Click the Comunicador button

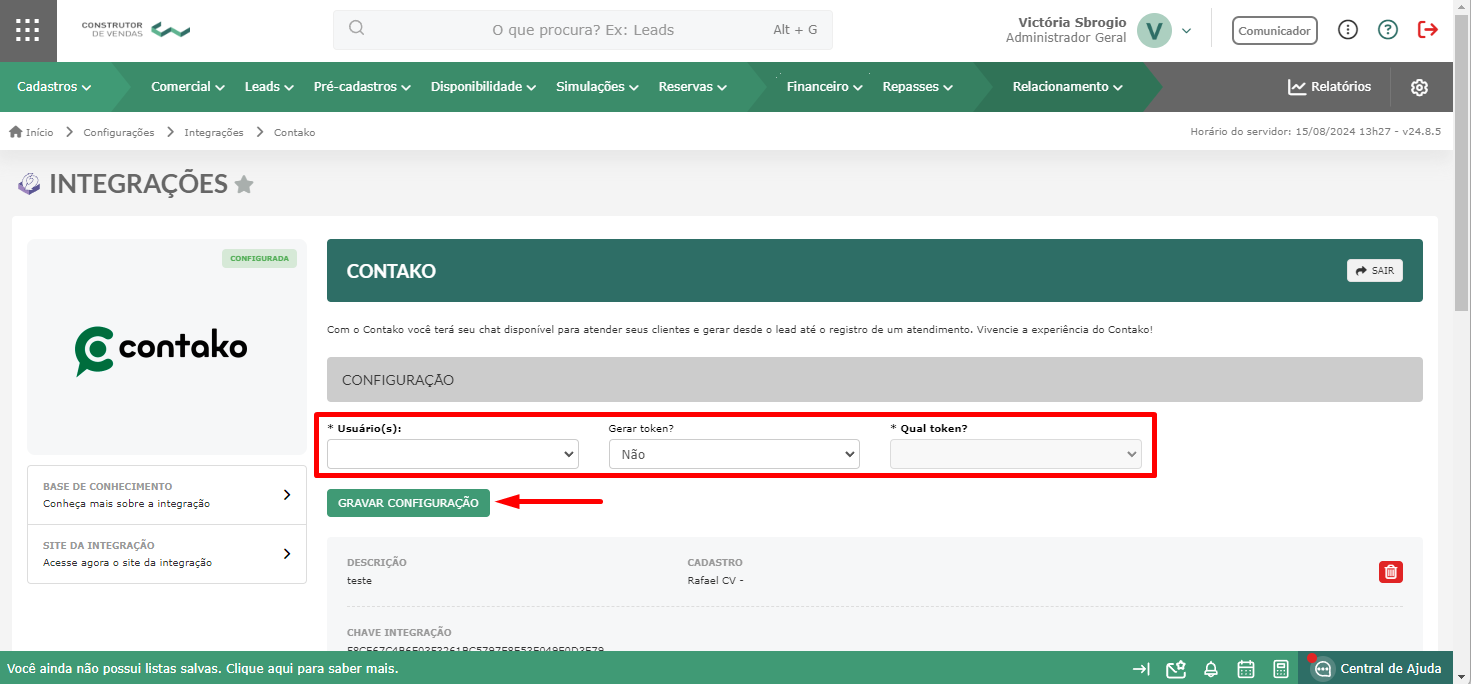tap(1274, 30)
